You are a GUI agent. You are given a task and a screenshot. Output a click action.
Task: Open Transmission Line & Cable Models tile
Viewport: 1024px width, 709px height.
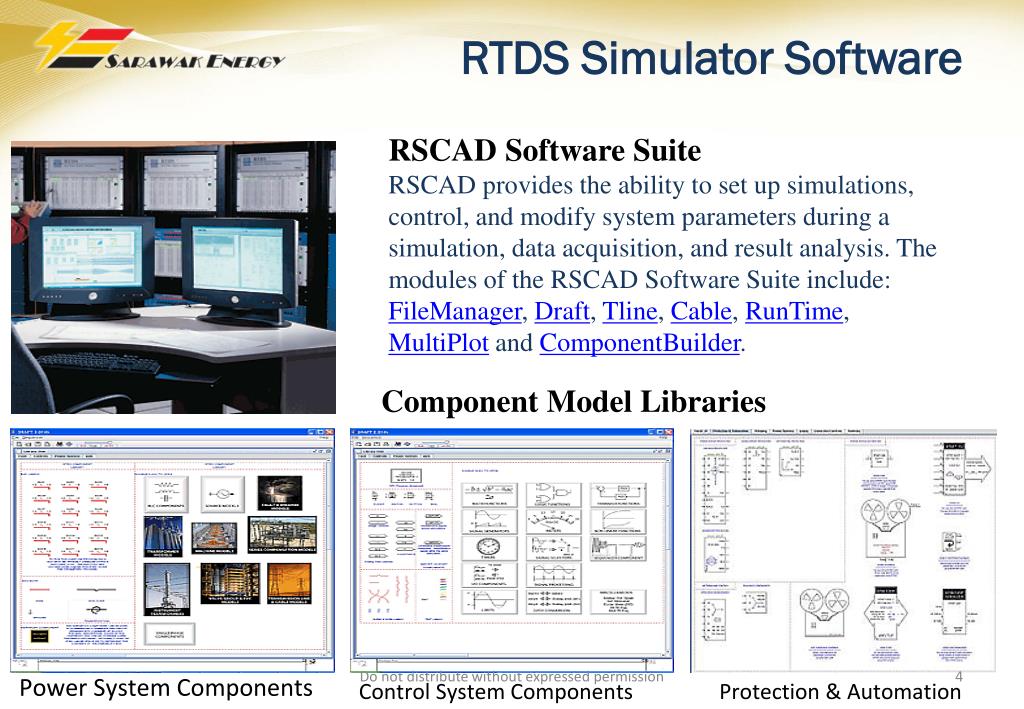[x=289, y=584]
